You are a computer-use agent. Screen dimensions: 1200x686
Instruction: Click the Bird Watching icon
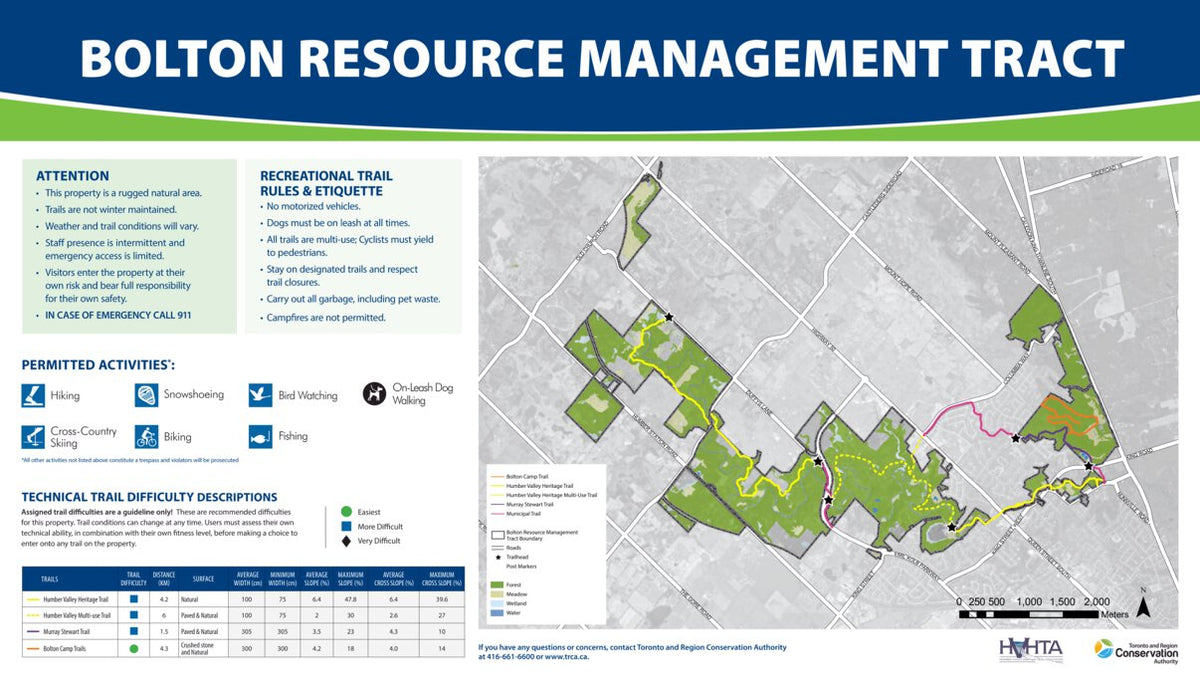[260, 395]
